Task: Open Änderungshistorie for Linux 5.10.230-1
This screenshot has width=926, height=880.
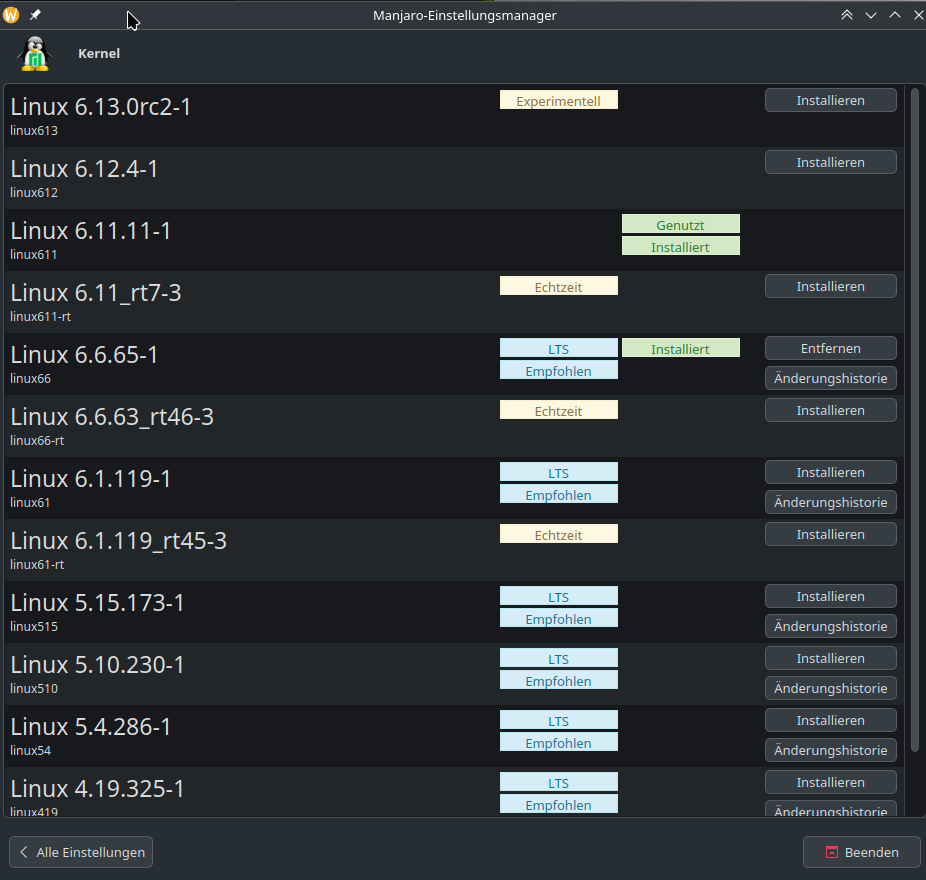Action: [830, 689]
